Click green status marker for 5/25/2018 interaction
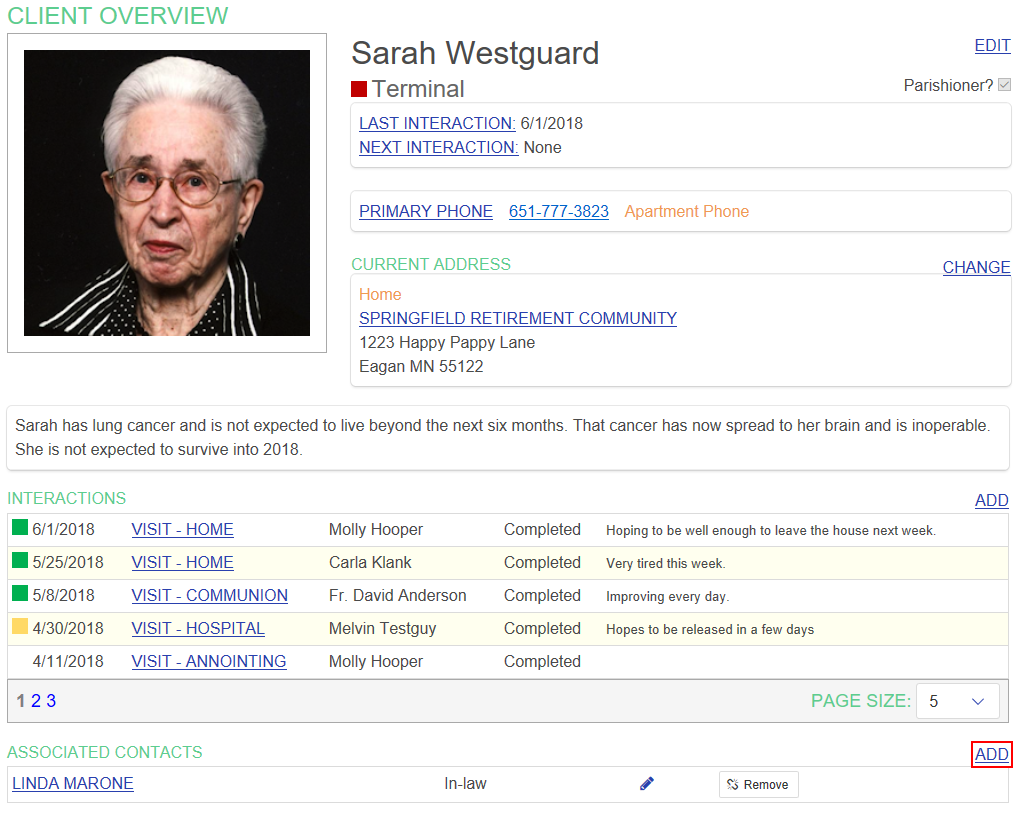The image size is (1017, 814). (x=20, y=561)
